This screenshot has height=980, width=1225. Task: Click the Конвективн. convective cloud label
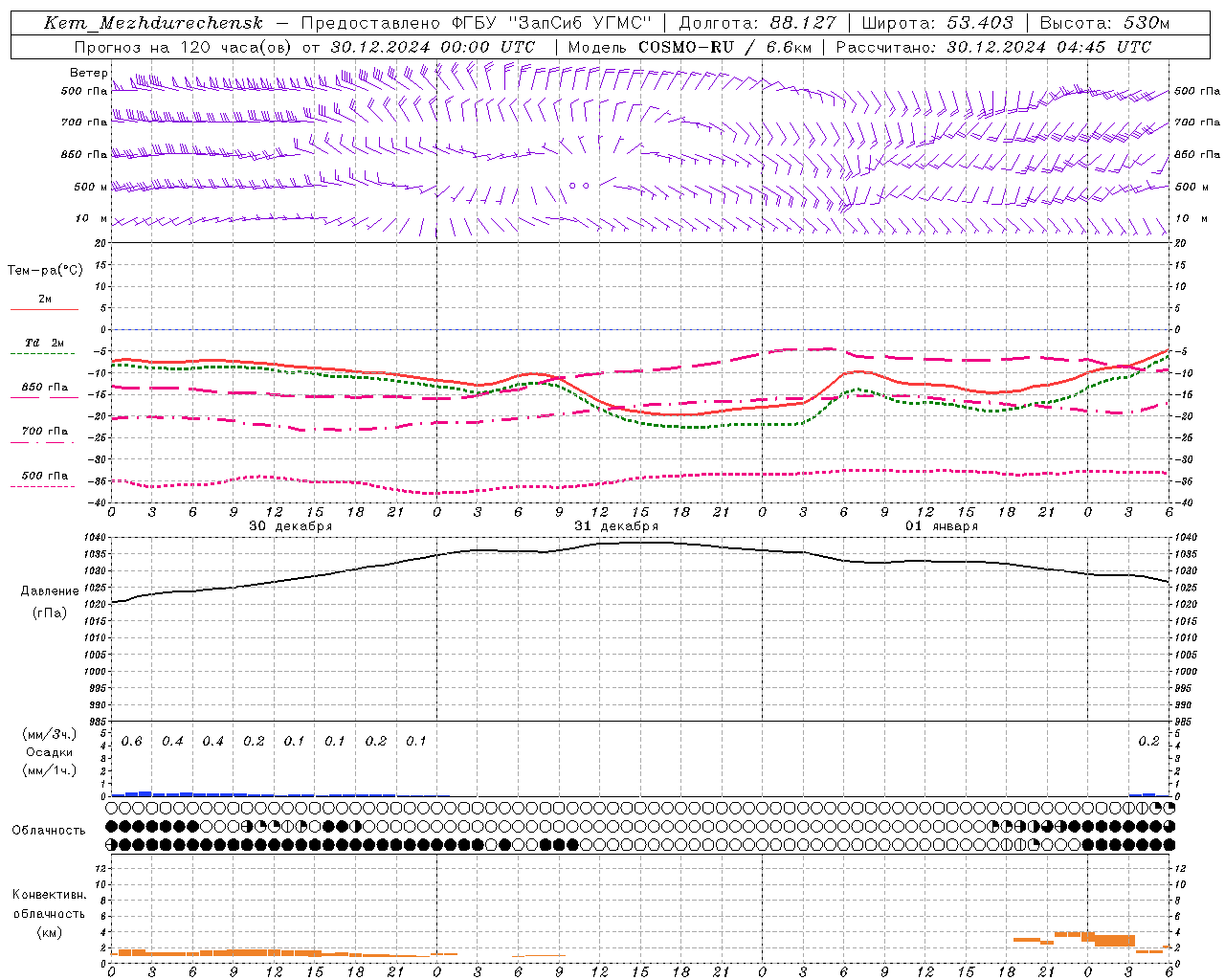(x=49, y=895)
